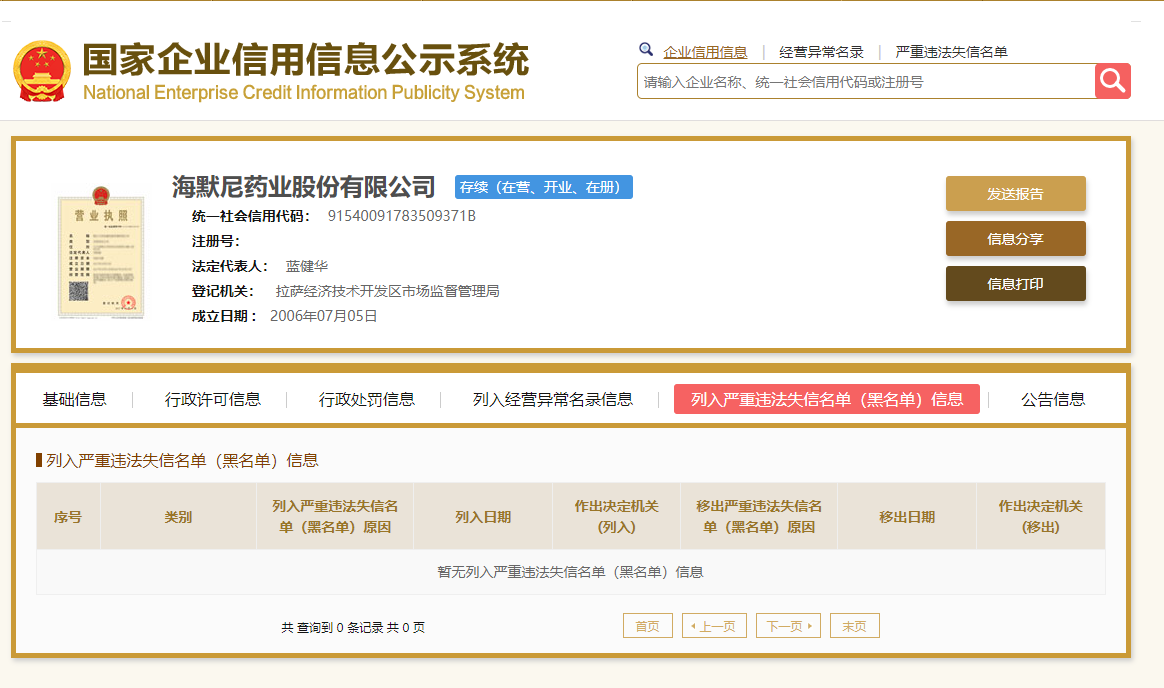Go to 首页 pagination button
Viewport: 1164px width, 688px height.
point(647,626)
